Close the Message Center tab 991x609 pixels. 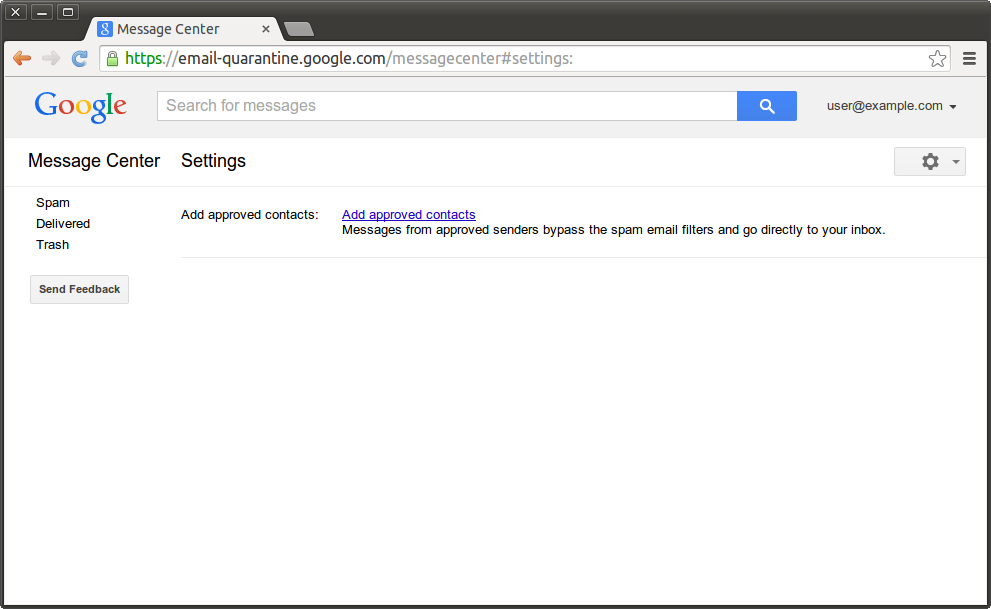tap(266, 29)
